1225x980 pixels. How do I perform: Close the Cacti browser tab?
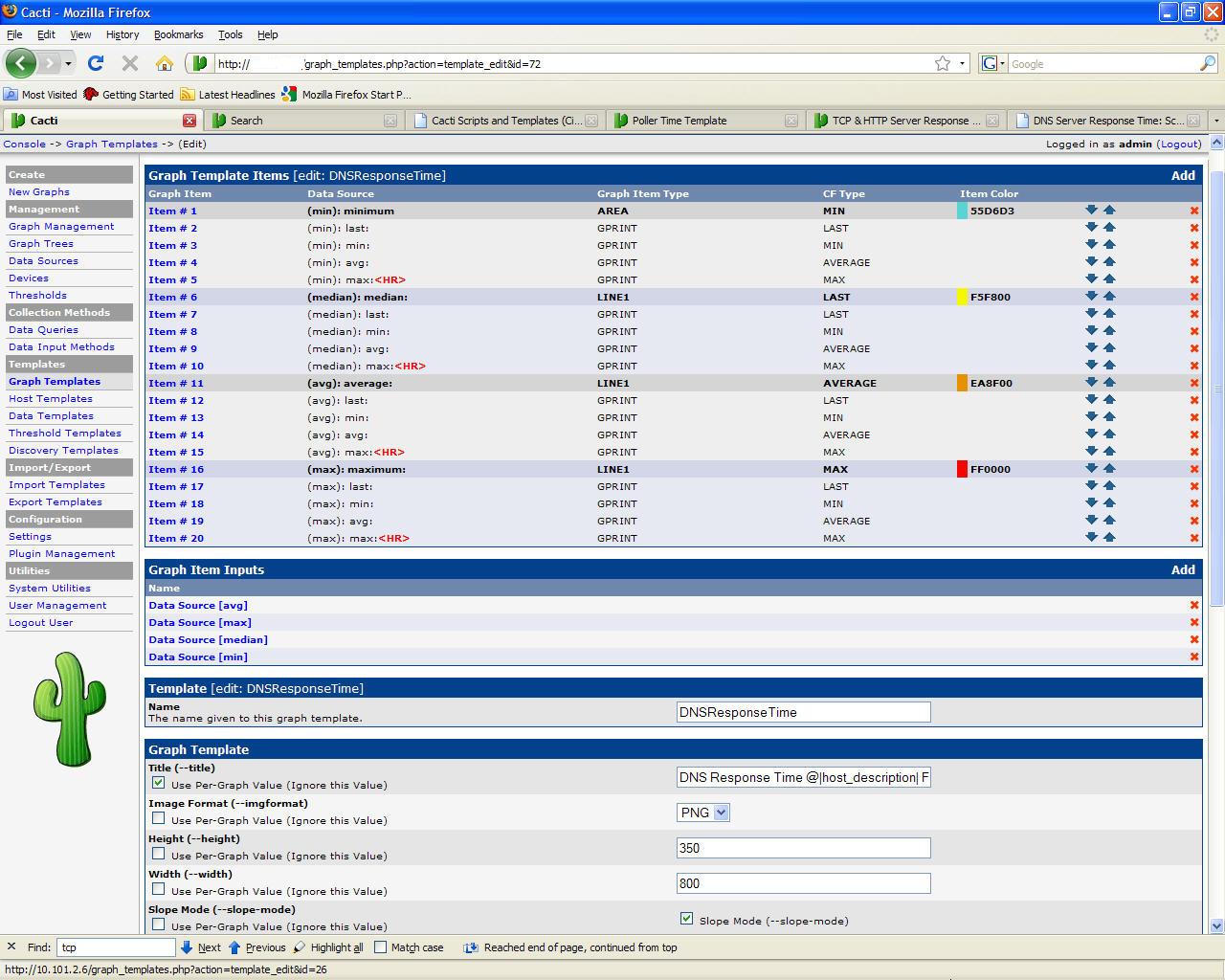click(x=189, y=121)
